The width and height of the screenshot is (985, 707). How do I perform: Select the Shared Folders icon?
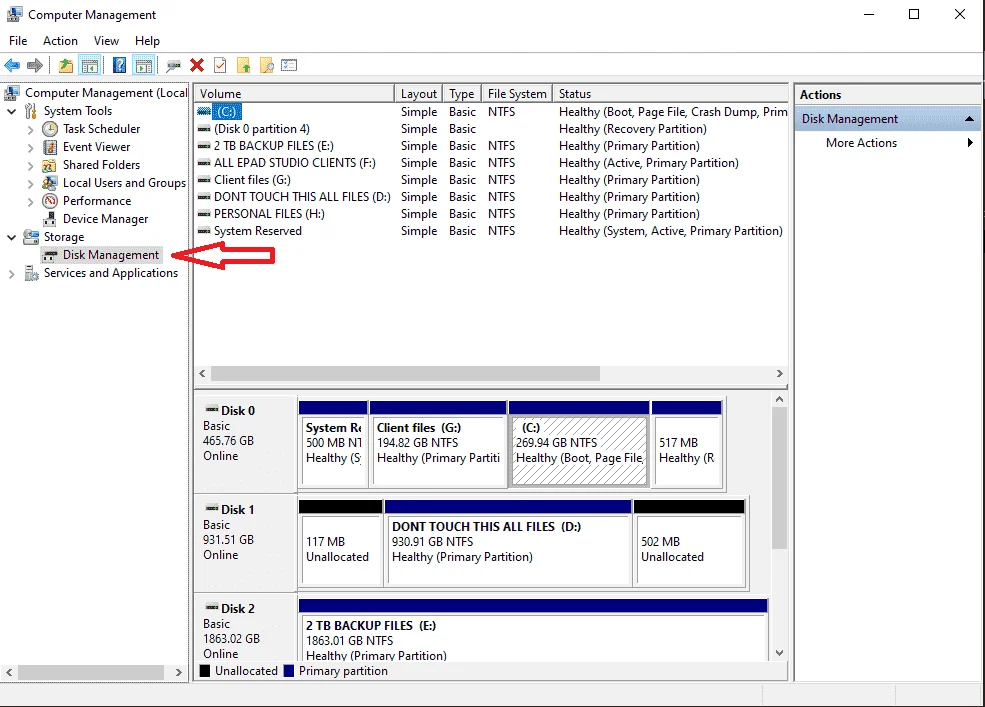click(x=50, y=165)
